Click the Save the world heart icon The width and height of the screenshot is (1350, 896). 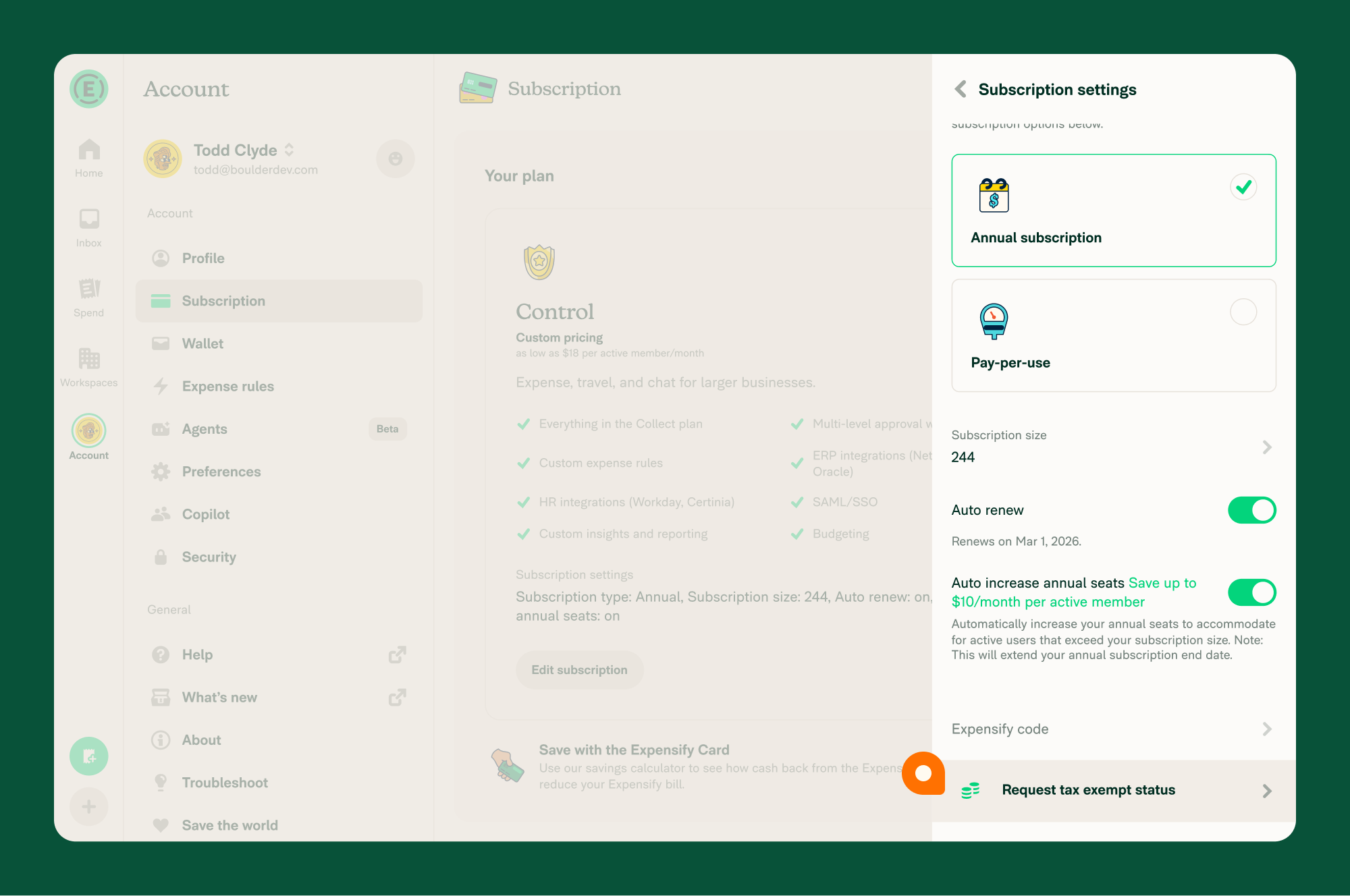(x=161, y=825)
